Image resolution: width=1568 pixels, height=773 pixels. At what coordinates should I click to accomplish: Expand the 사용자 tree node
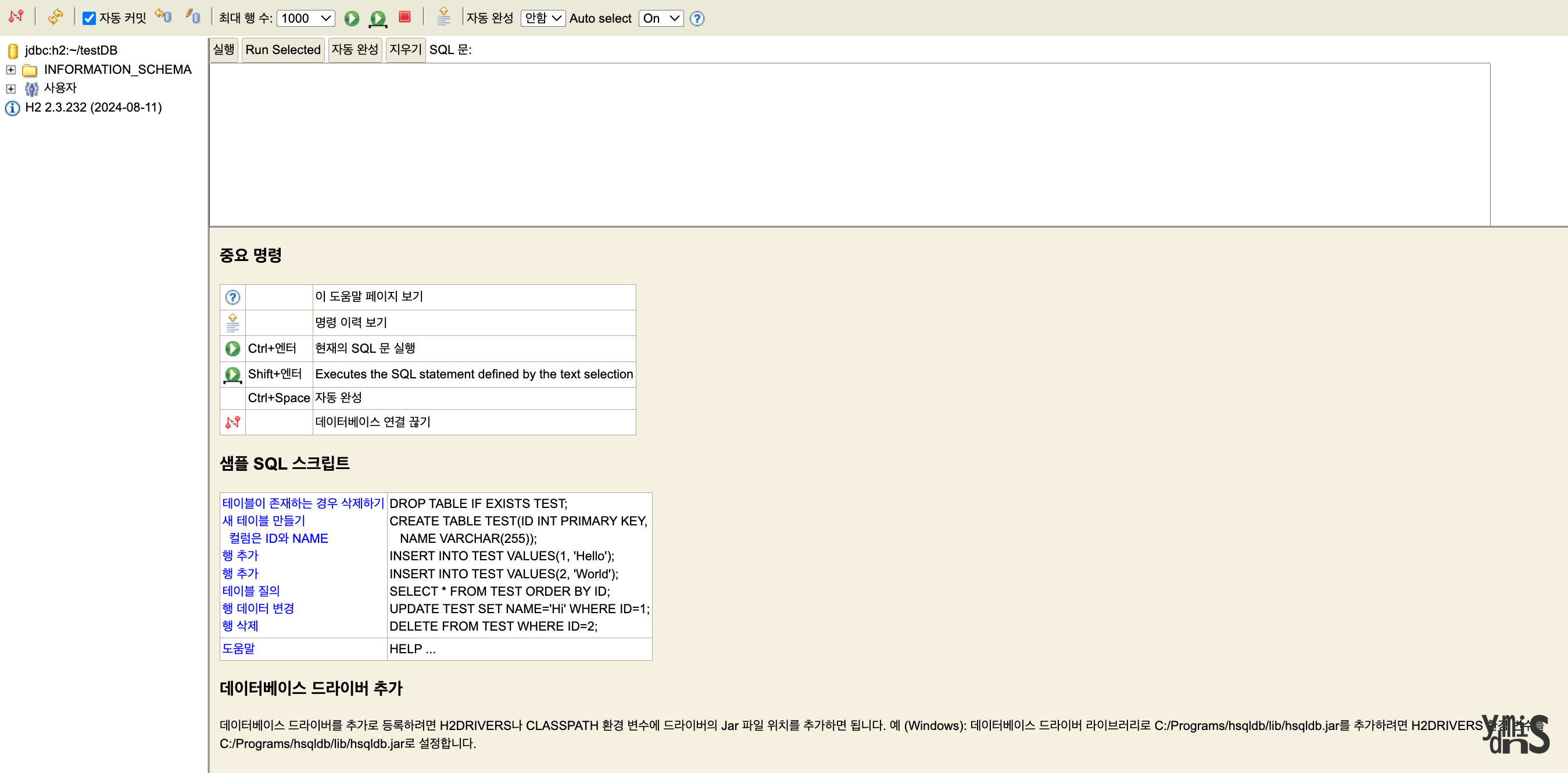pos(11,89)
